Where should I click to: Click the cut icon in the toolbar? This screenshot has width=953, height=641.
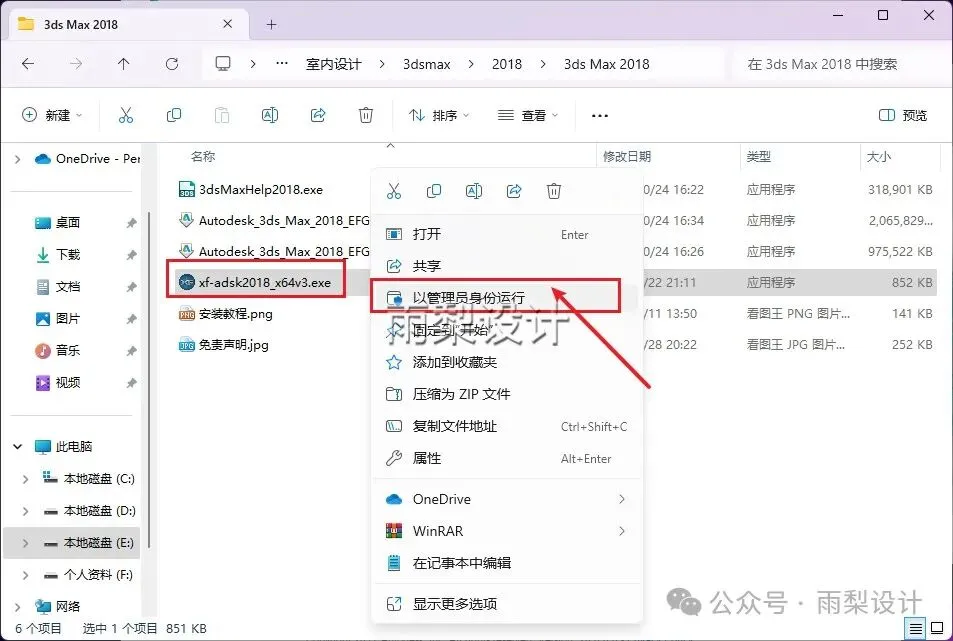tap(126, 115)
